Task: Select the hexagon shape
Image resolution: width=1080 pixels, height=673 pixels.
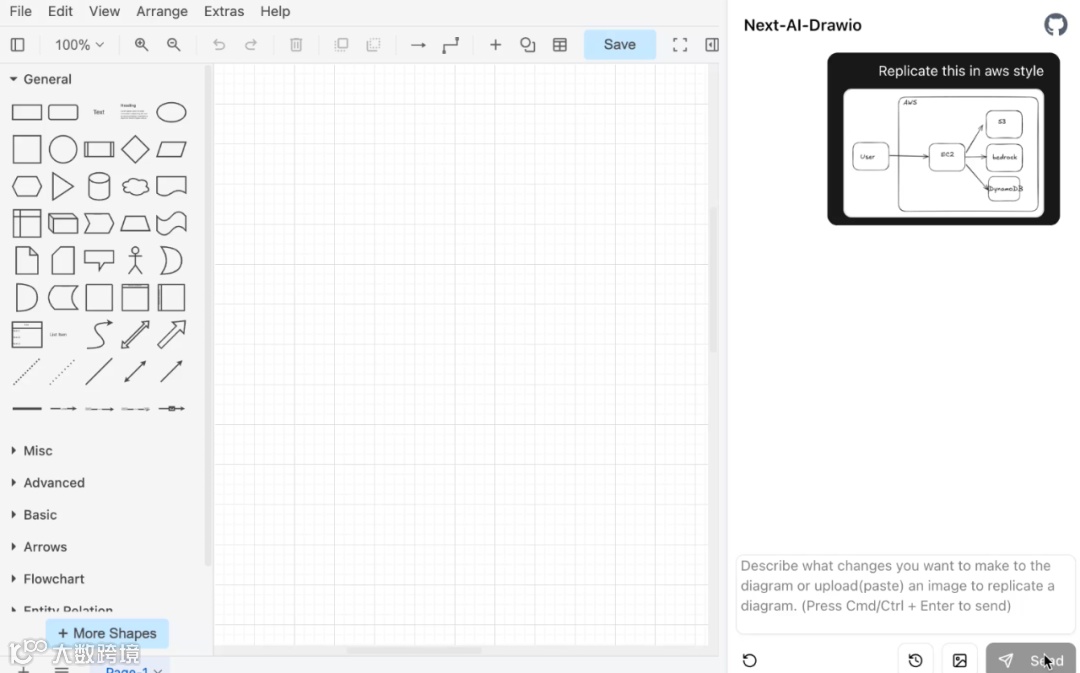Action: tap(27, 187)
